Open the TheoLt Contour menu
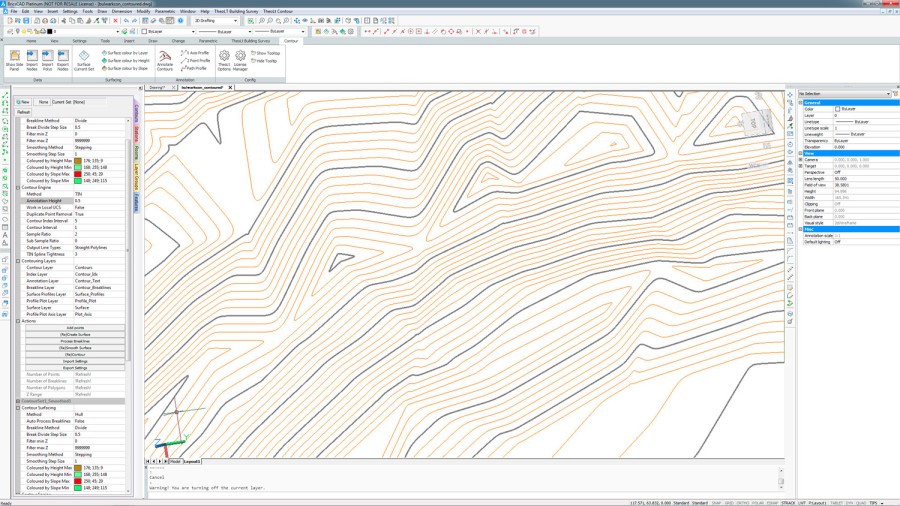The height and width of the screenshot is (506, 900). 278,11
